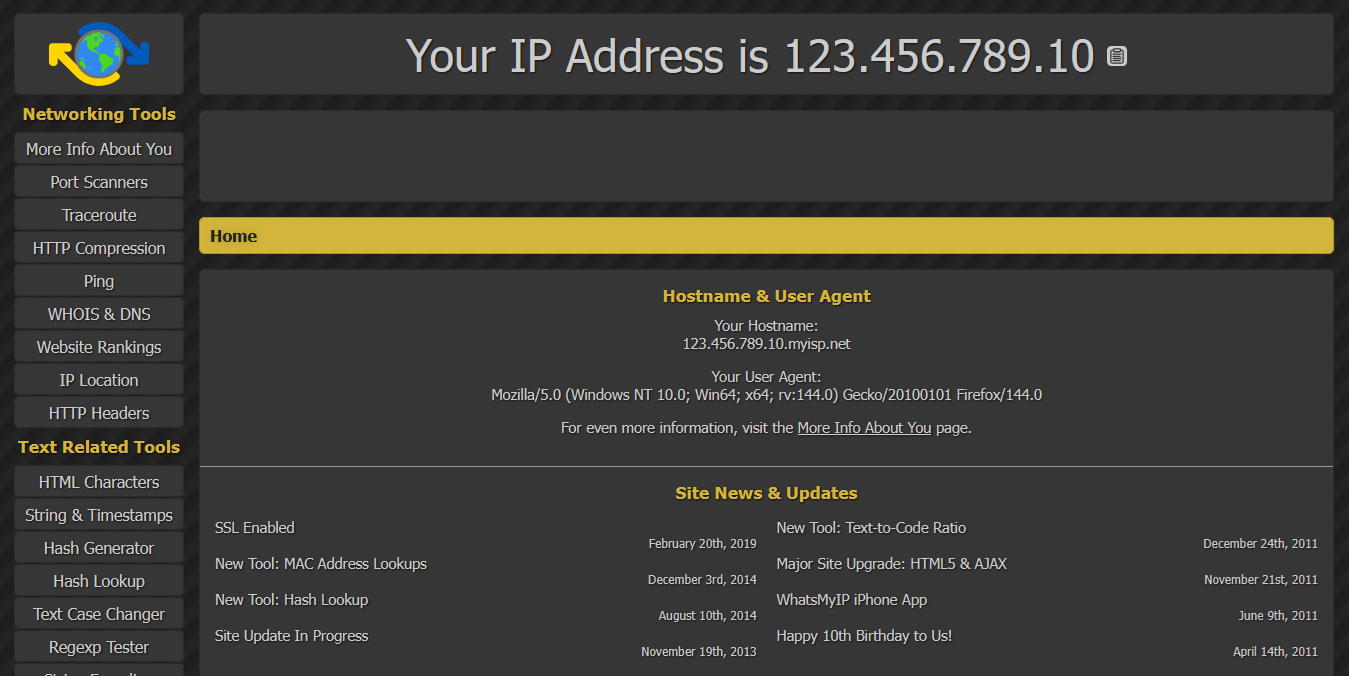Launch the Hash Generator tool
Screen dimensions: 1349x676
click(x=99, y=548)
